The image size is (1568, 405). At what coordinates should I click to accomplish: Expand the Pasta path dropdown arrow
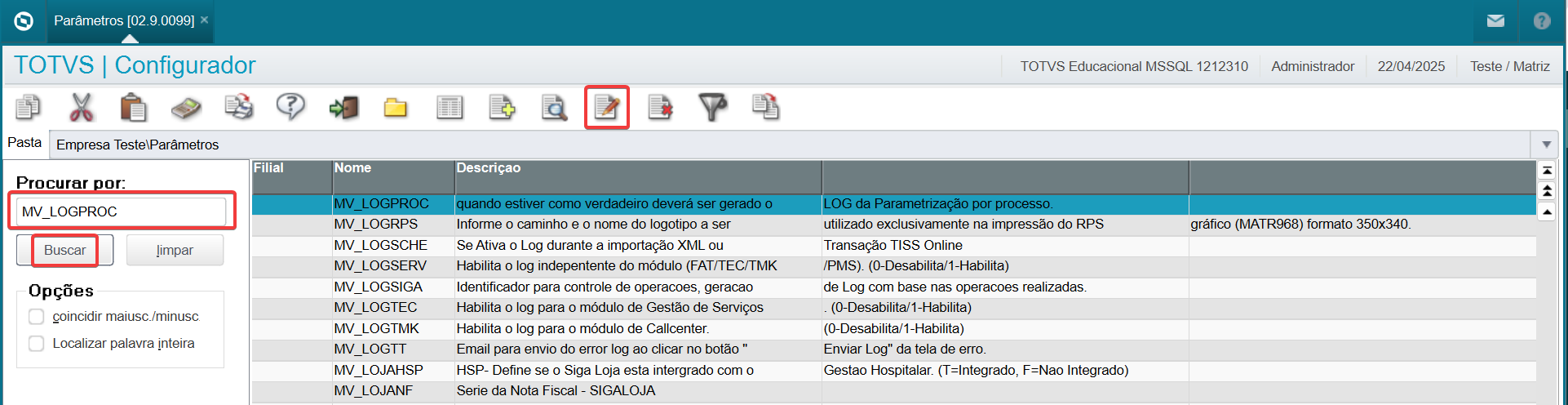(1546, 145)
